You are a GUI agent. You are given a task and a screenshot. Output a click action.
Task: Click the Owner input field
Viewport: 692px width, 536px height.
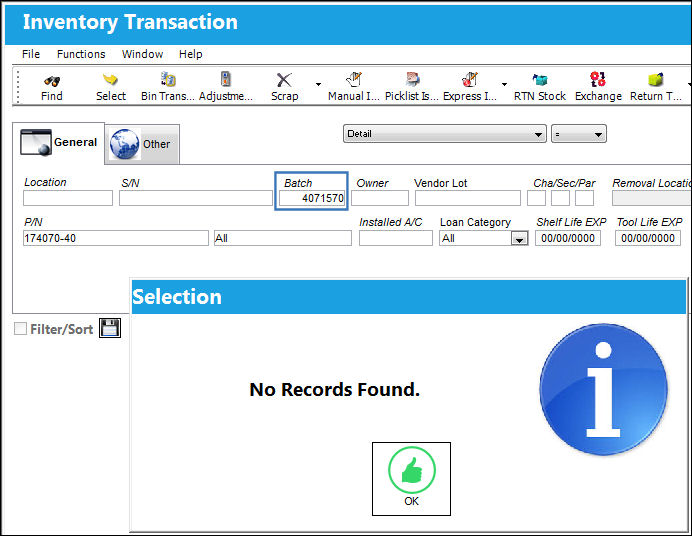tap(380, 198)
